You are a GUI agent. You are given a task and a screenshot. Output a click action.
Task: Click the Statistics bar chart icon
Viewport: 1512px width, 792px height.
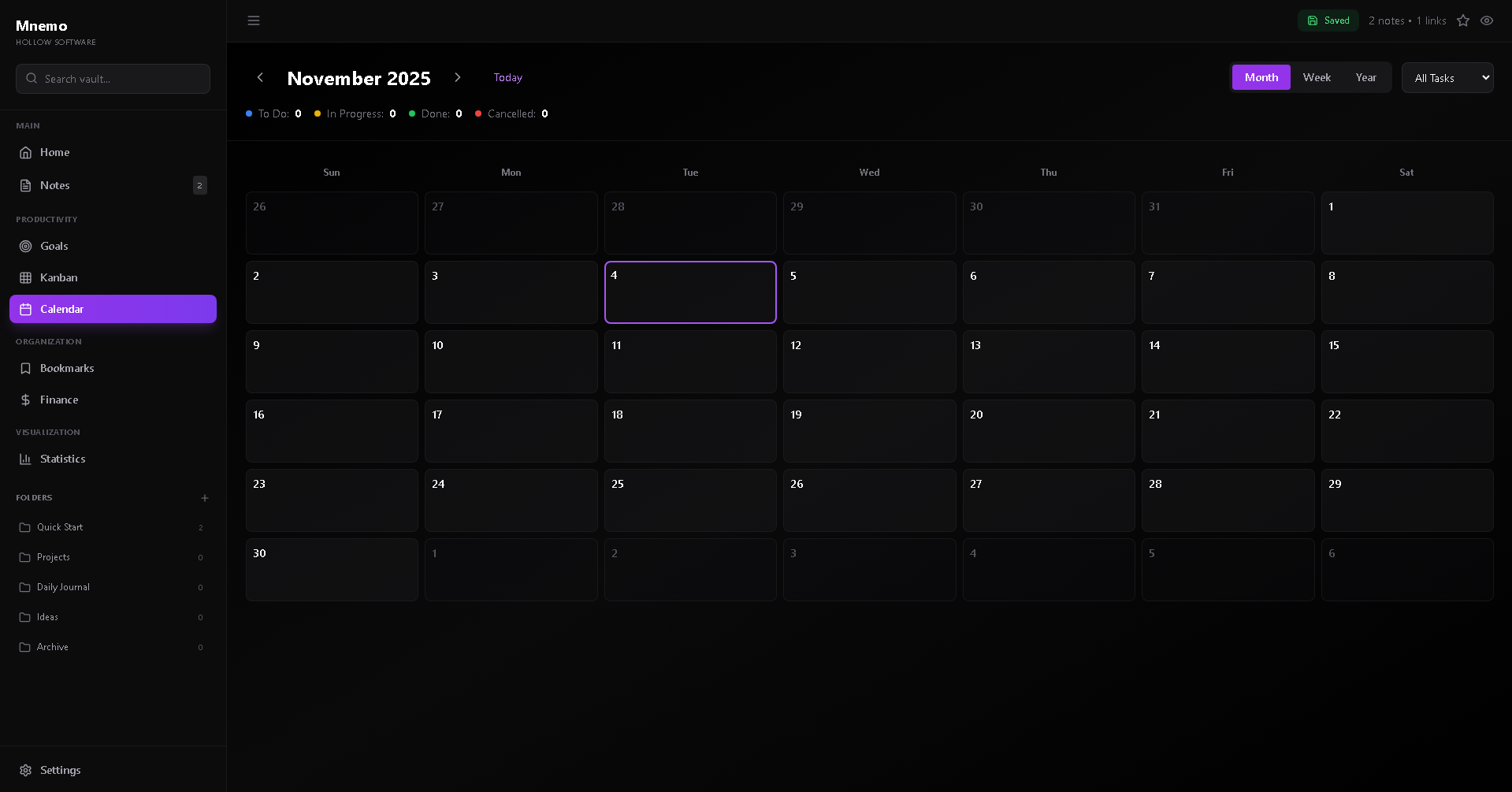point(25,459)
